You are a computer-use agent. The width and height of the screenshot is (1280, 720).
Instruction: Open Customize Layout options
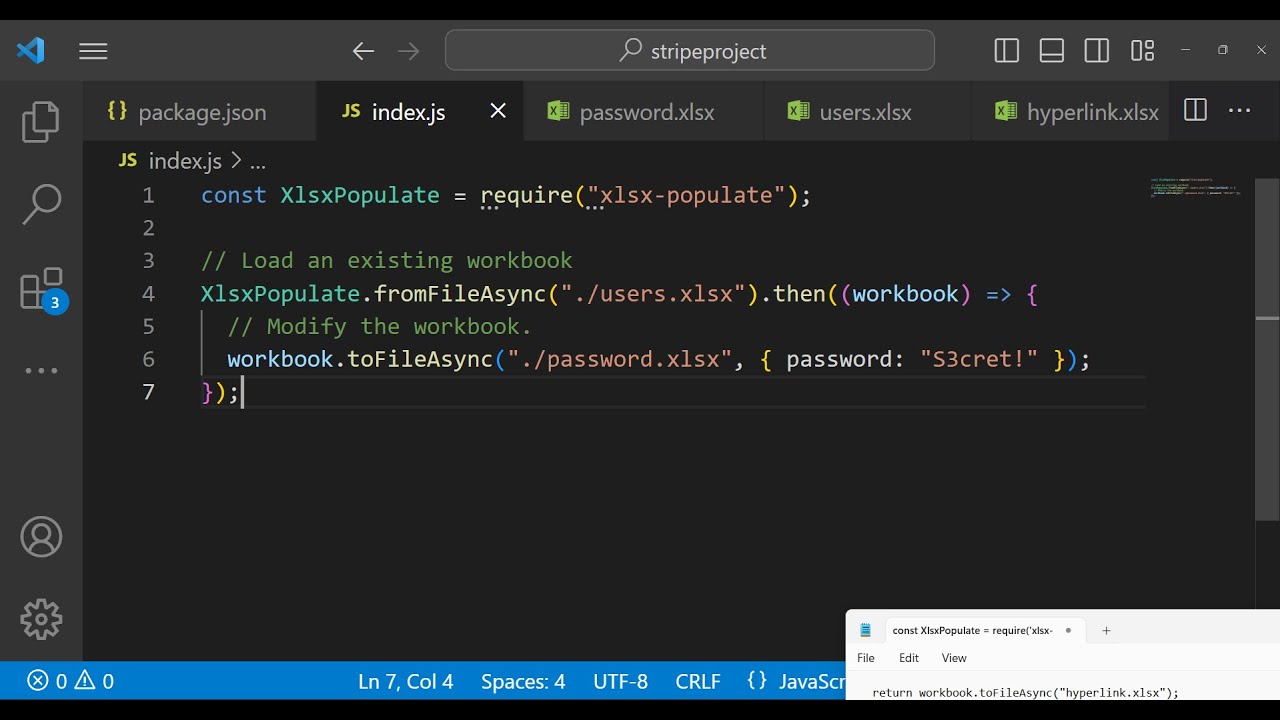1142,51
